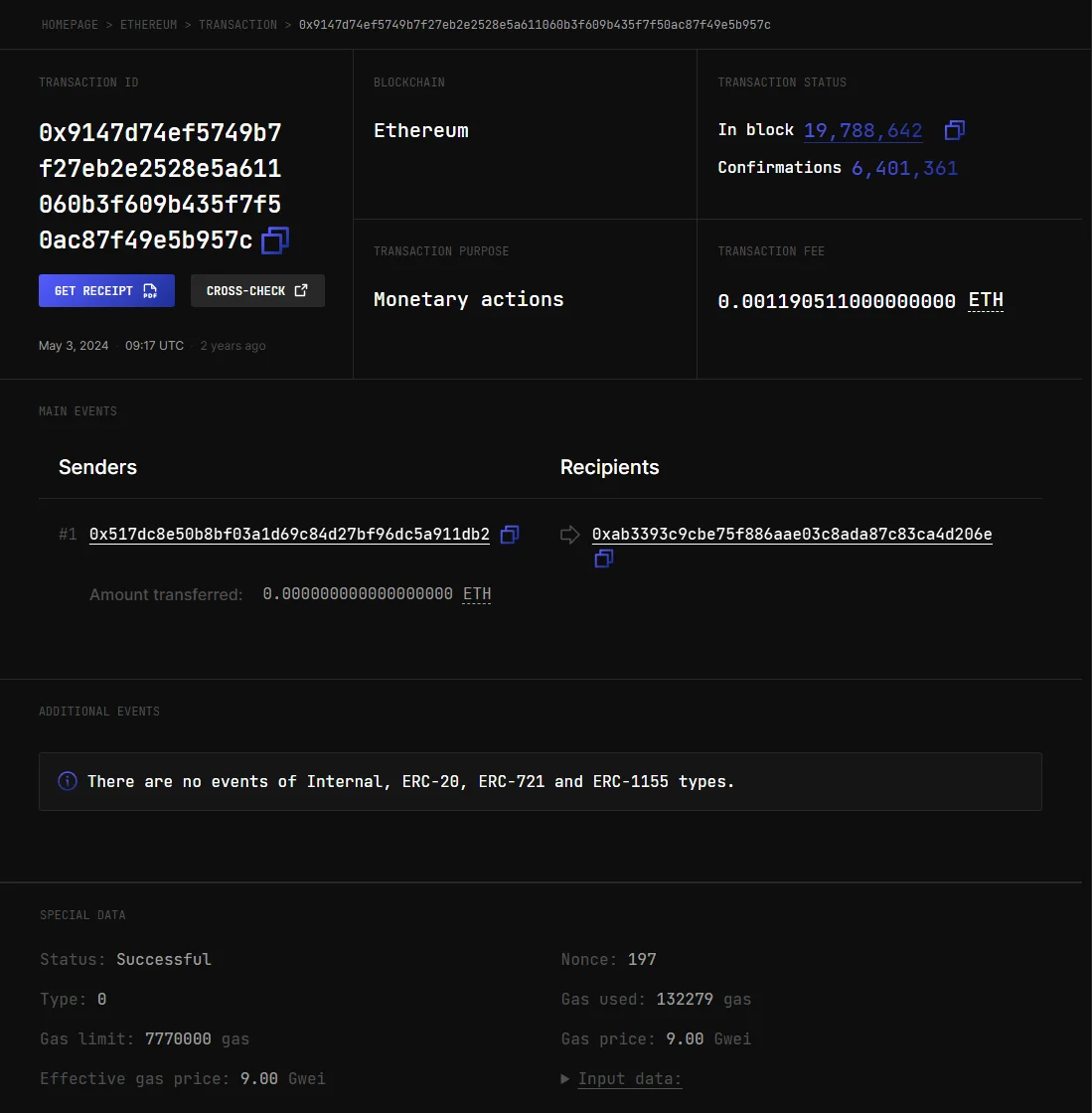Copy the transaction ID hash
Viewport: 1092px width, 1113px height.
274,240
